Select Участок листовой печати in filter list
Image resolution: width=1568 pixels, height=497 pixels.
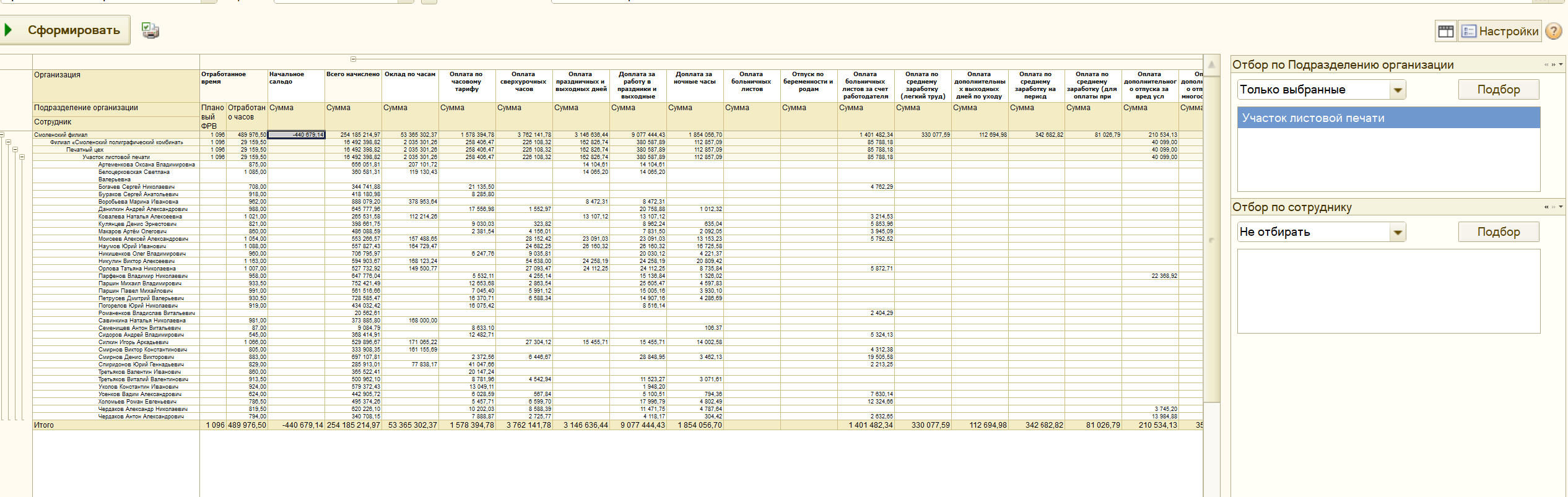pos(1388,118)
